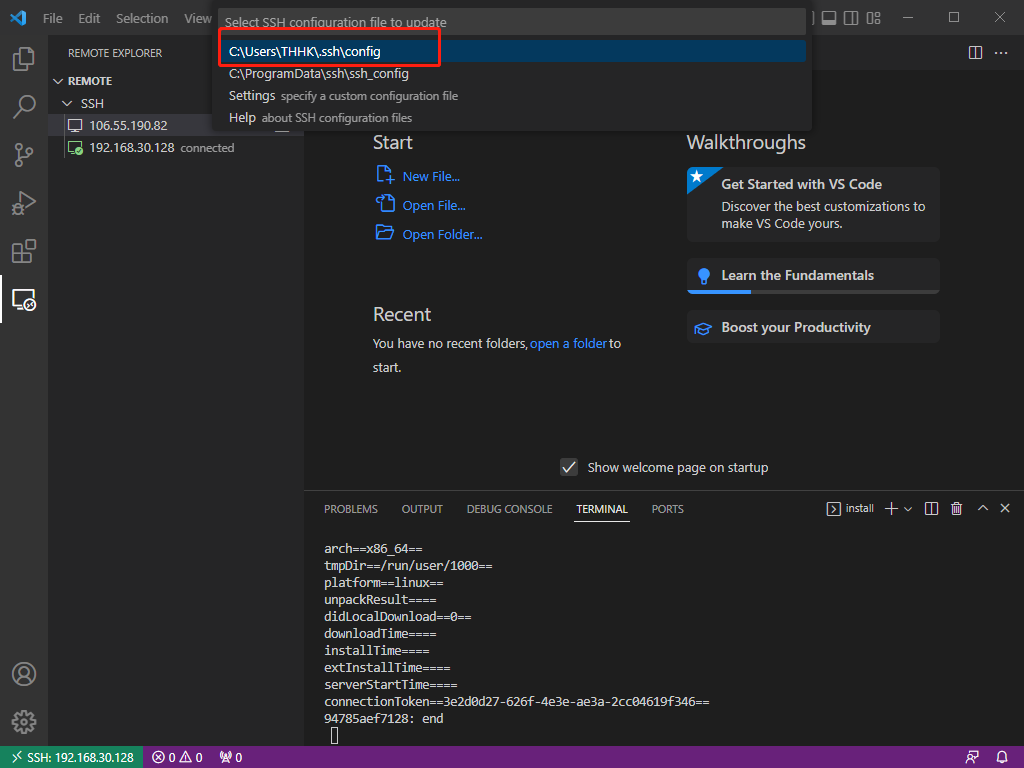The height and width of the screenshot is (768, 1024).
Task: Click the Search icon in activity bar
Action: click(24, 107)
